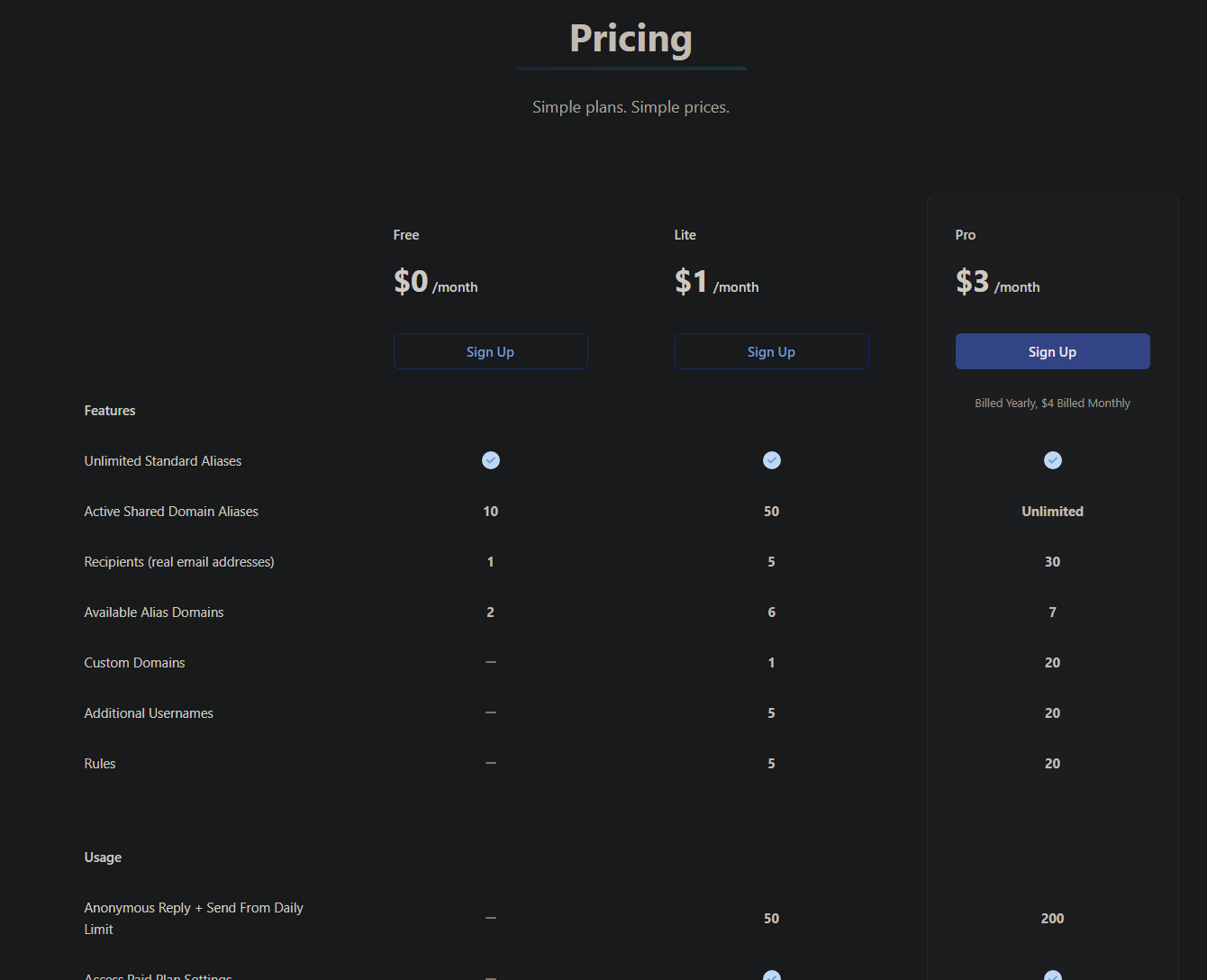Click the Recipients (real email addresses) label
The image size is (1207, 980).
pyautogui.click(x=179, y=562)
